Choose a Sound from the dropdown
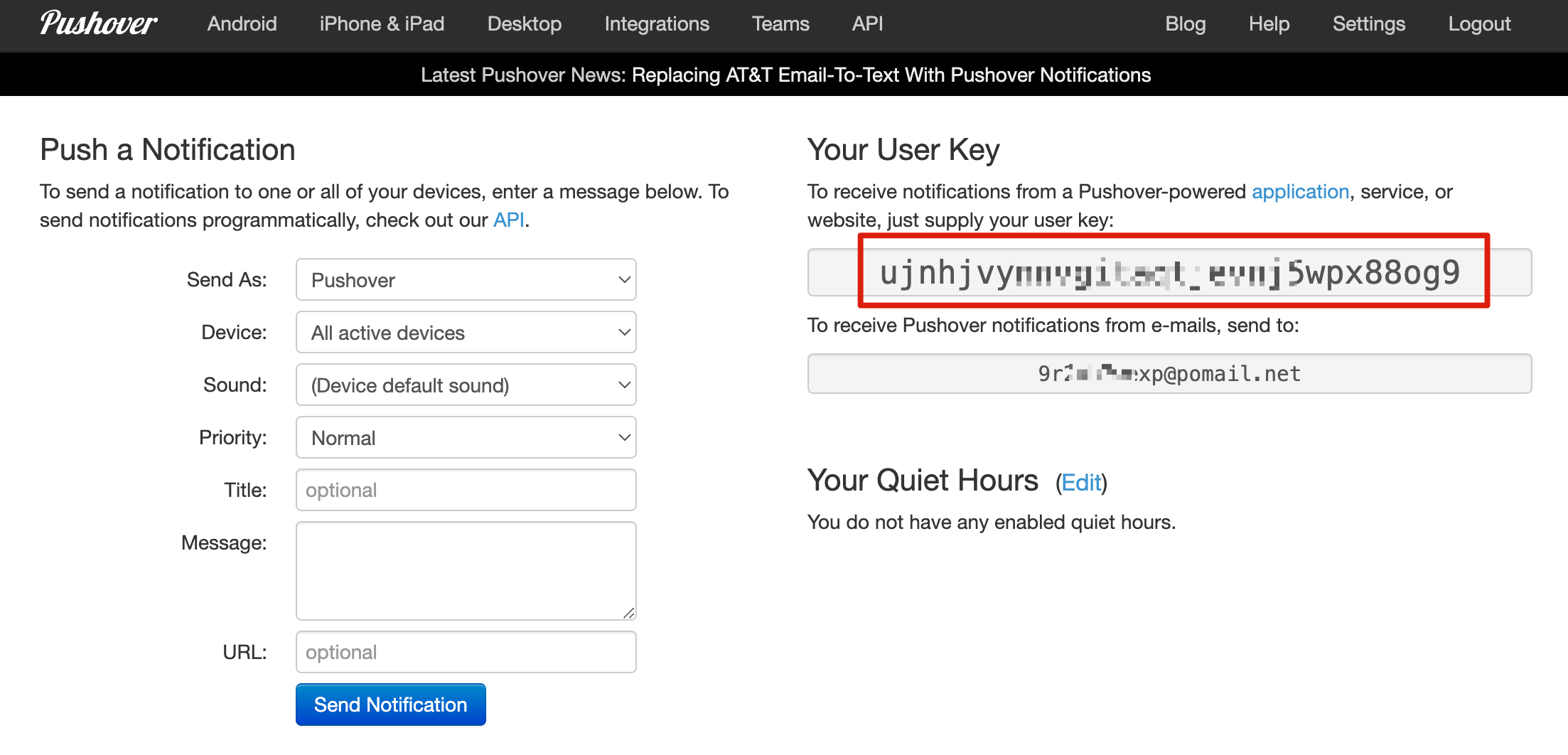 pyautogui.click(x=466, y=385)
